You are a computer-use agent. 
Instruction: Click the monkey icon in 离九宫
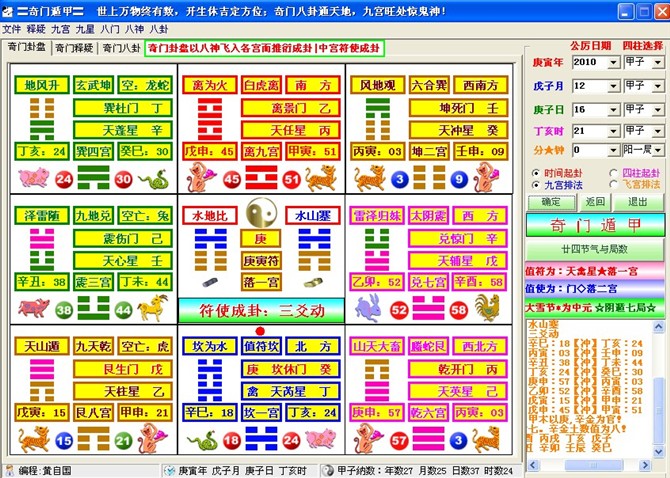pyautogui.click(x=202, y=178)
